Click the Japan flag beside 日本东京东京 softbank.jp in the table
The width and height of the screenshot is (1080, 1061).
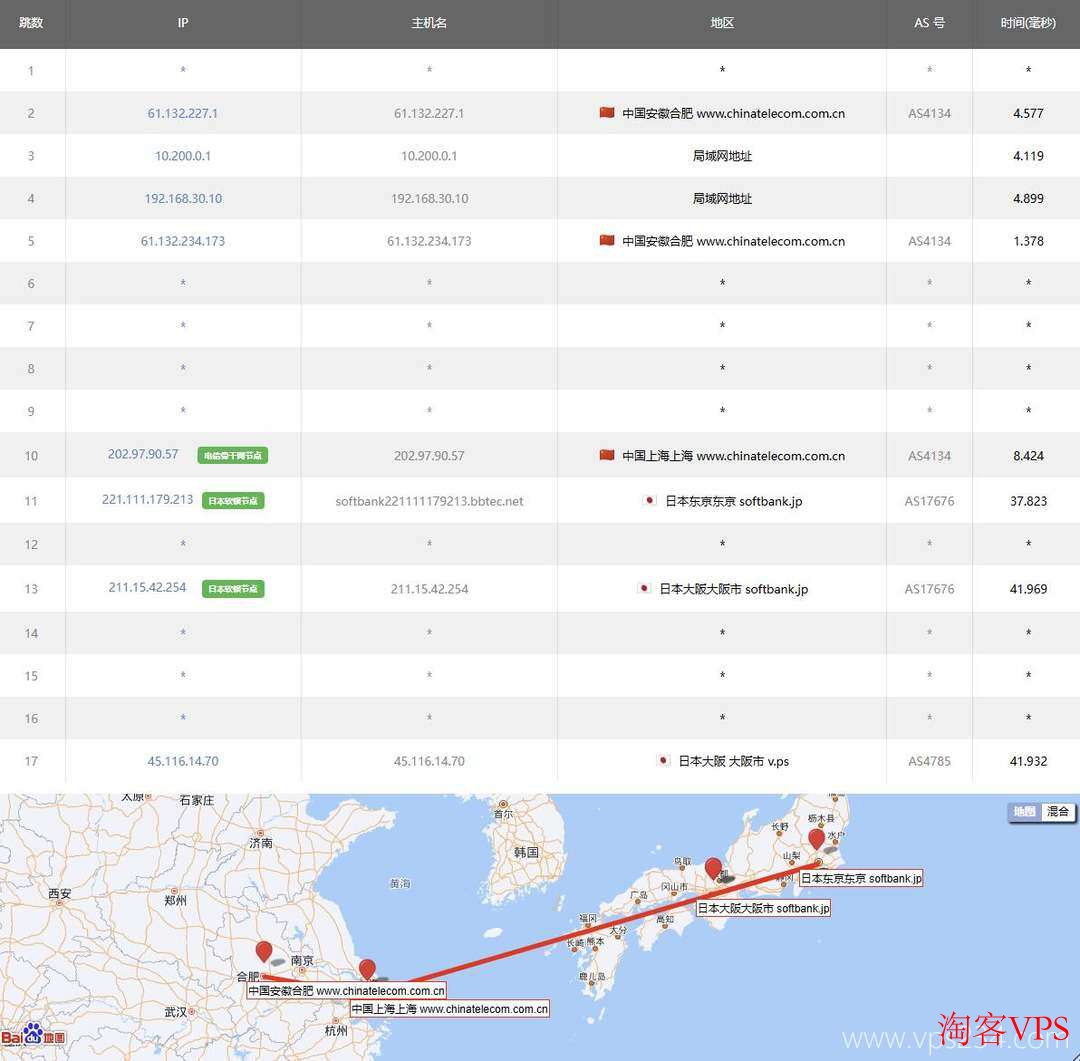[649, 501]
